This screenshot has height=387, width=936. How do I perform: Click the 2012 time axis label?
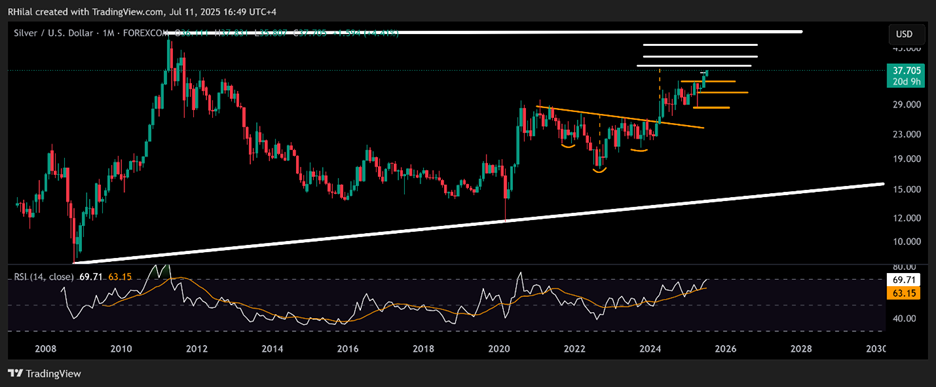click(197, 348)
